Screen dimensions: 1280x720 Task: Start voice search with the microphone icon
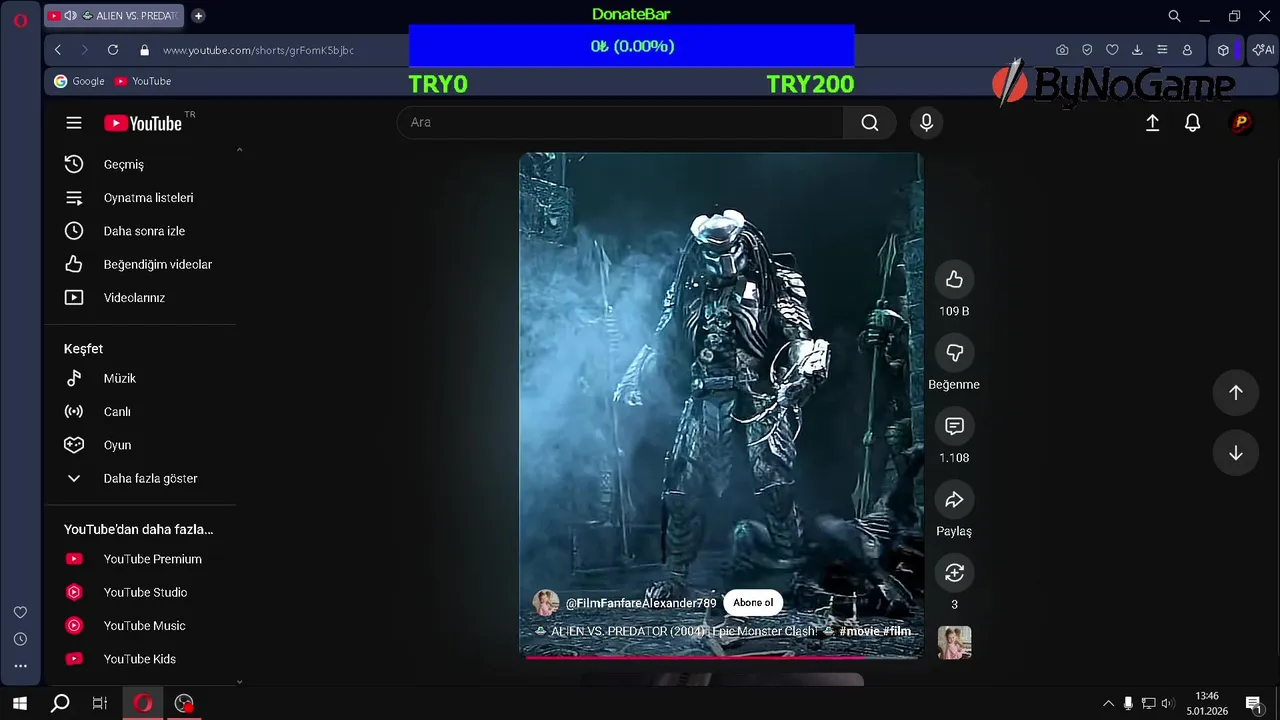click(926, 122)
